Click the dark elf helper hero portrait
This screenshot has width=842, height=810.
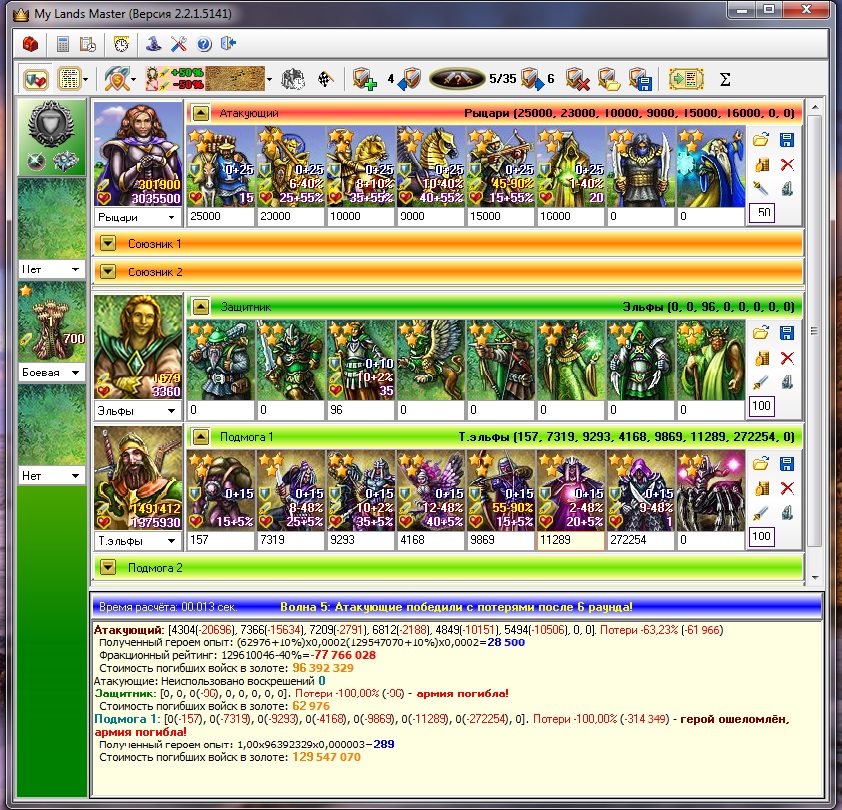(139, 478)
